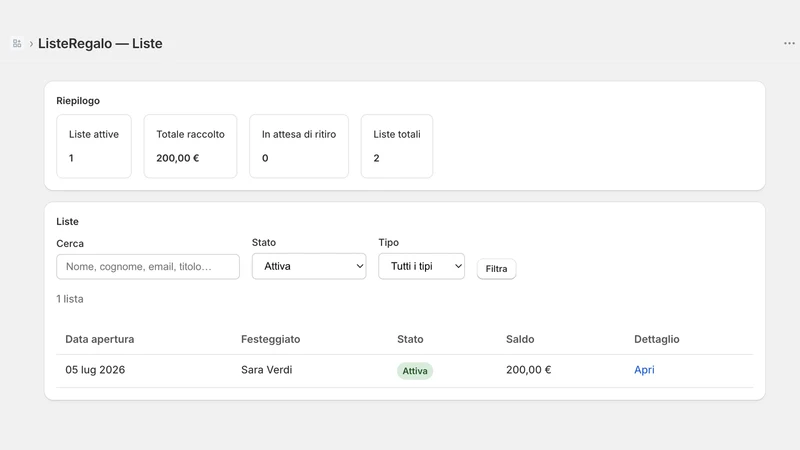800x450 pixels.
Task: Click the green Attiva status badge
Action: [x=415, y=371]
